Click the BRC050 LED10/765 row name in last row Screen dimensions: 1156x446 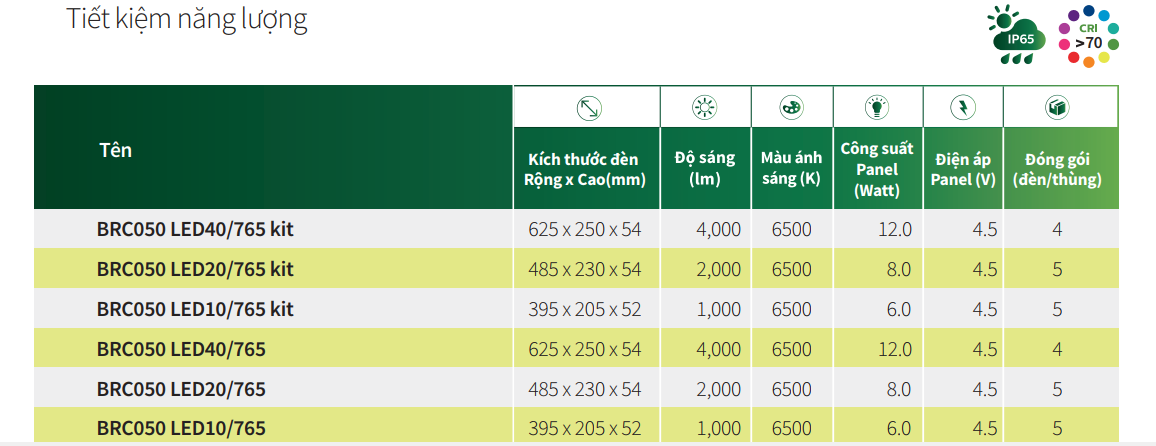[x=181, y=428]
